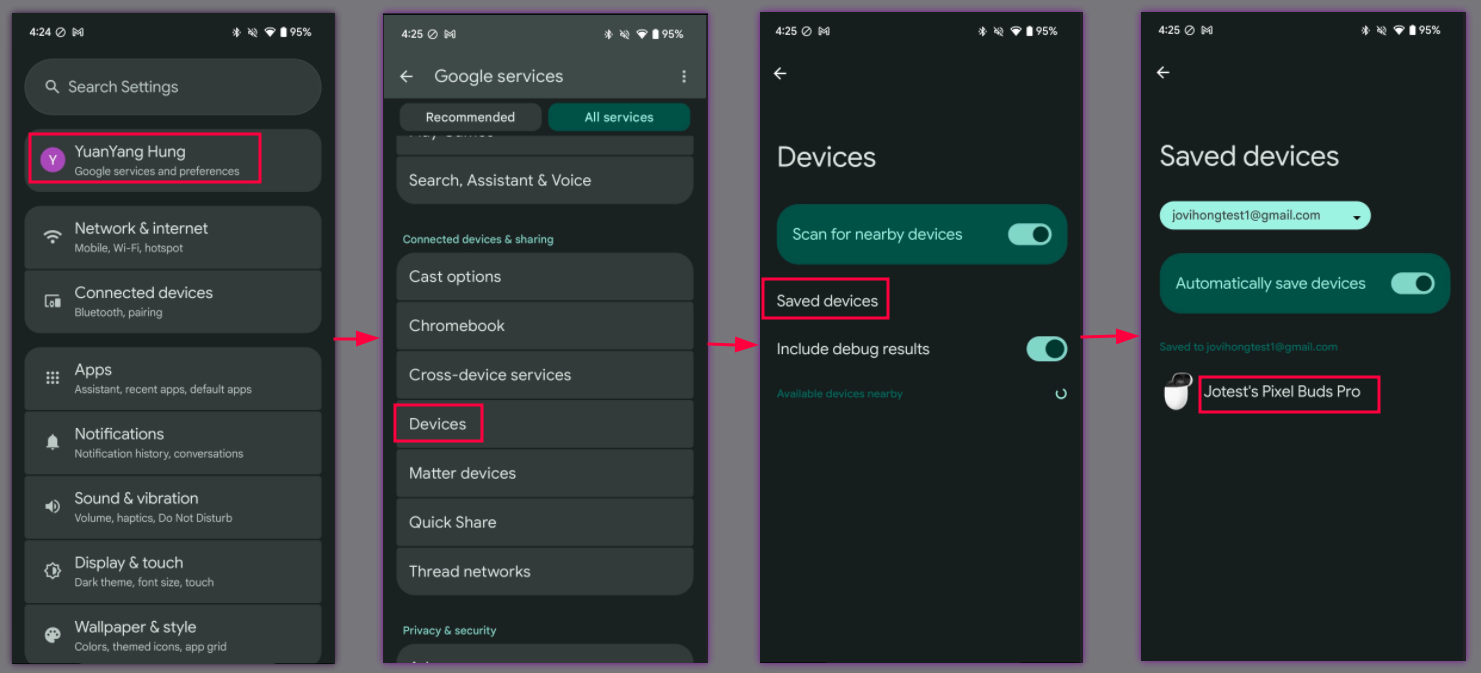
Task: Select the All services tab
Action: [x=618, y=116]
